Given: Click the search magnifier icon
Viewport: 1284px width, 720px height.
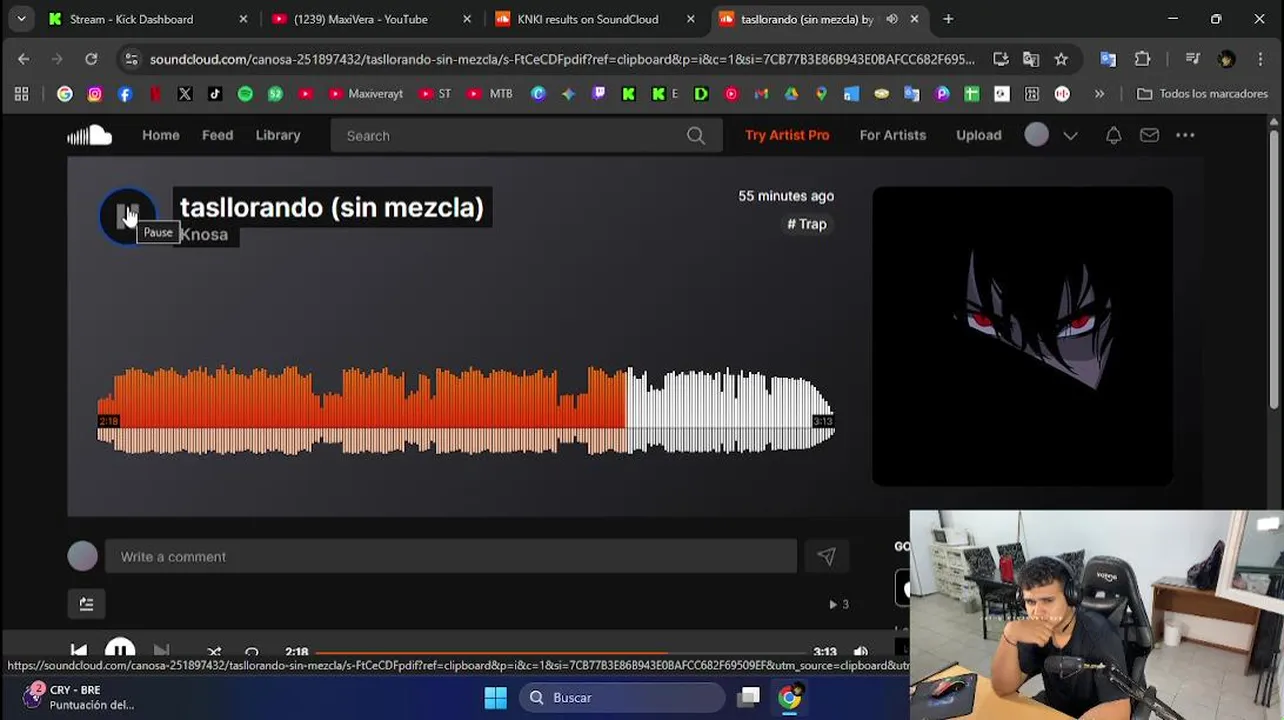Looking at the screenshot, I should click(696, 136).
